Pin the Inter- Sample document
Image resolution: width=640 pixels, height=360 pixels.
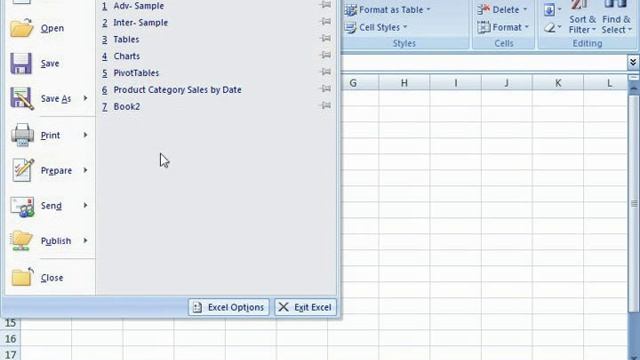[325, 22]
